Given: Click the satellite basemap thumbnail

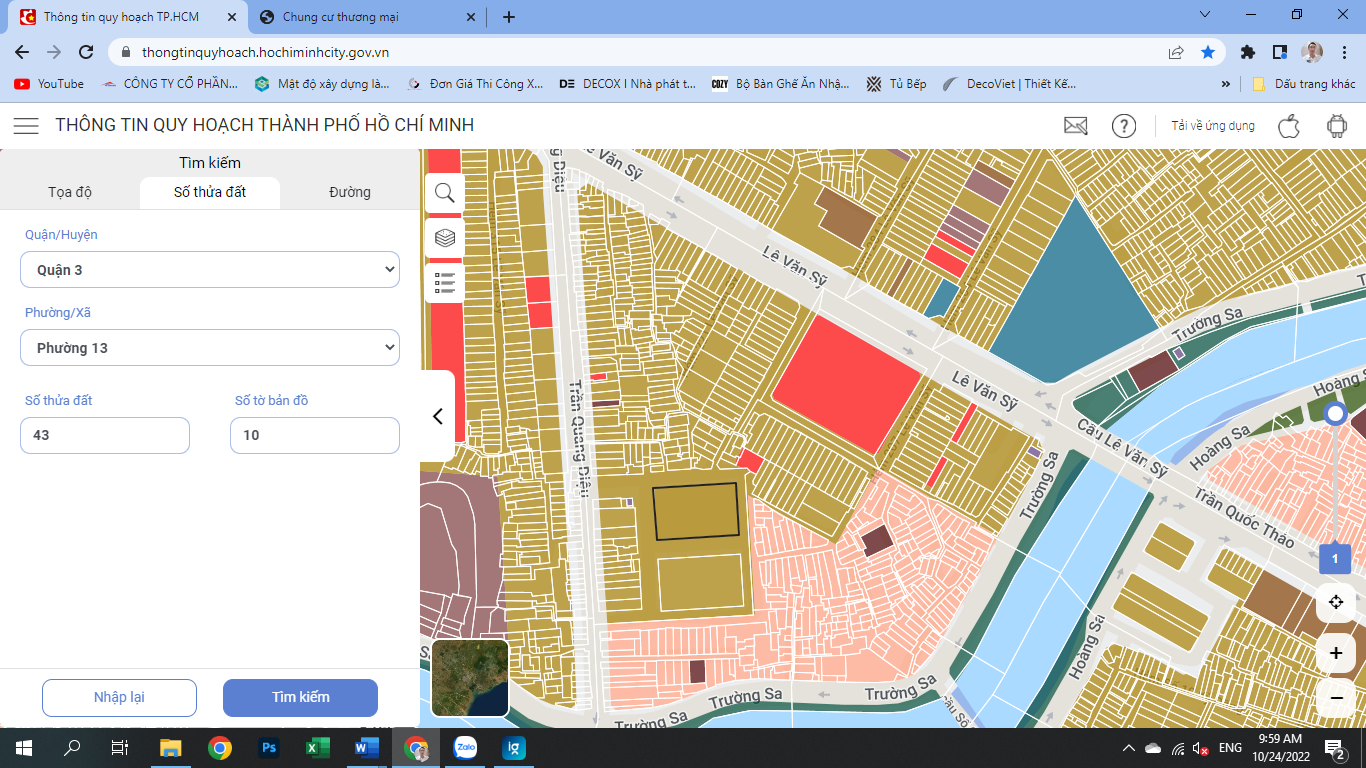Looking at the screenshot, I should point(470,678).
